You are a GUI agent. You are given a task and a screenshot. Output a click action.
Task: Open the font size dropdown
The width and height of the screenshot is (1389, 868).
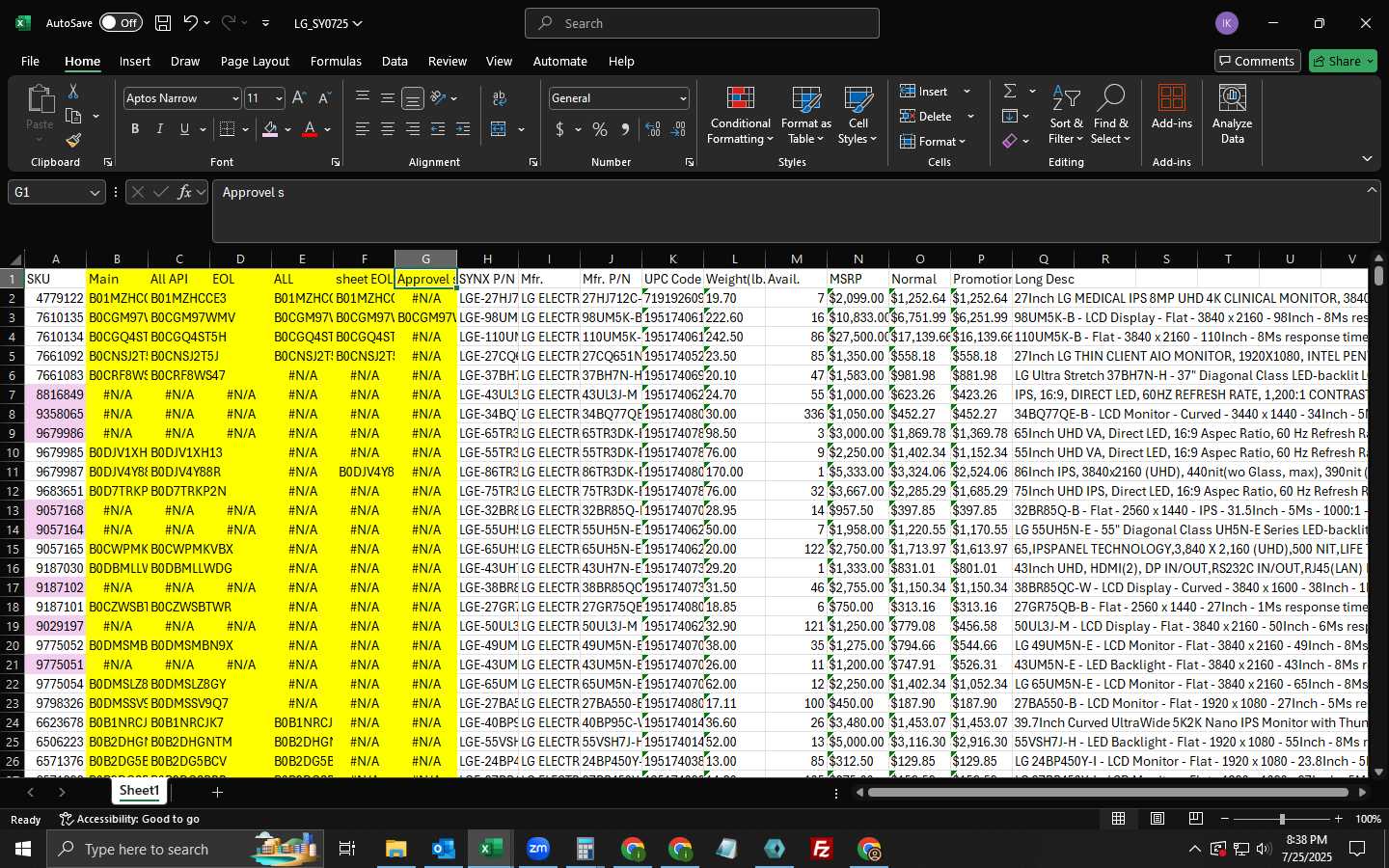pyautogui.click(x=279, y=98)
